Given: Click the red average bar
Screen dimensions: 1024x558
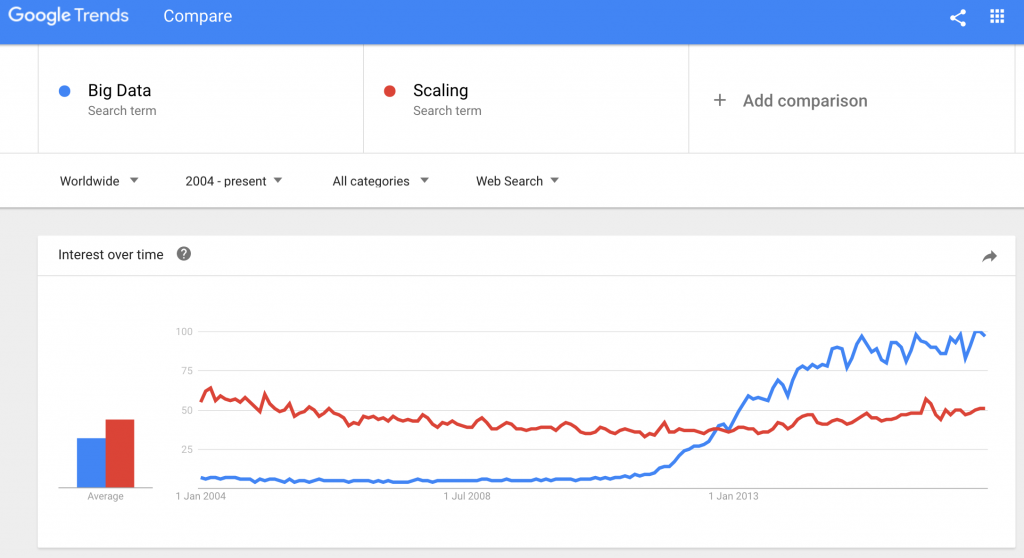Looking at the screenshot, I should tap(120, 453).
